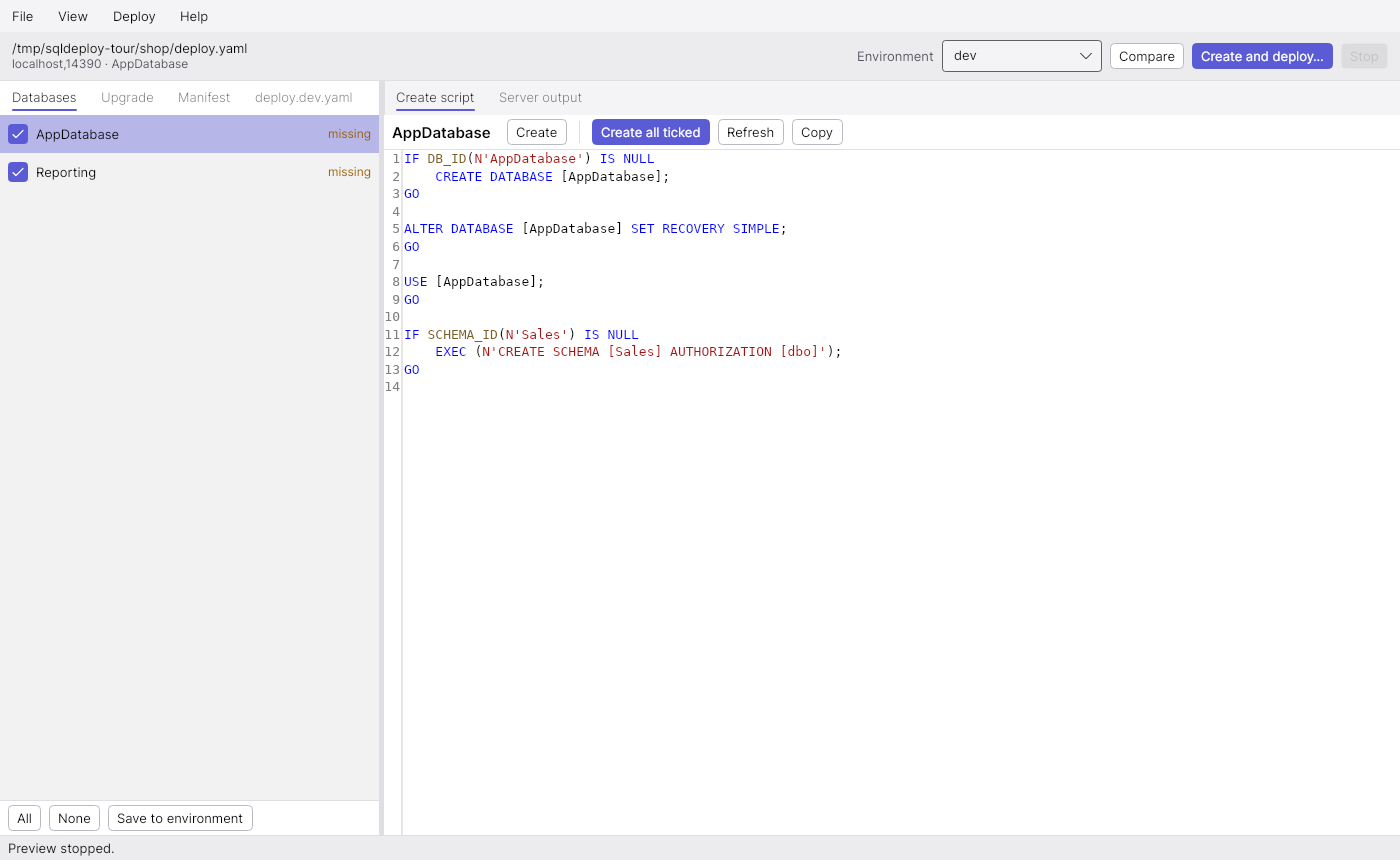This screenshot has height=860, width=1400.
Task: Select the Reporting database row
Action: click(189, 172)
